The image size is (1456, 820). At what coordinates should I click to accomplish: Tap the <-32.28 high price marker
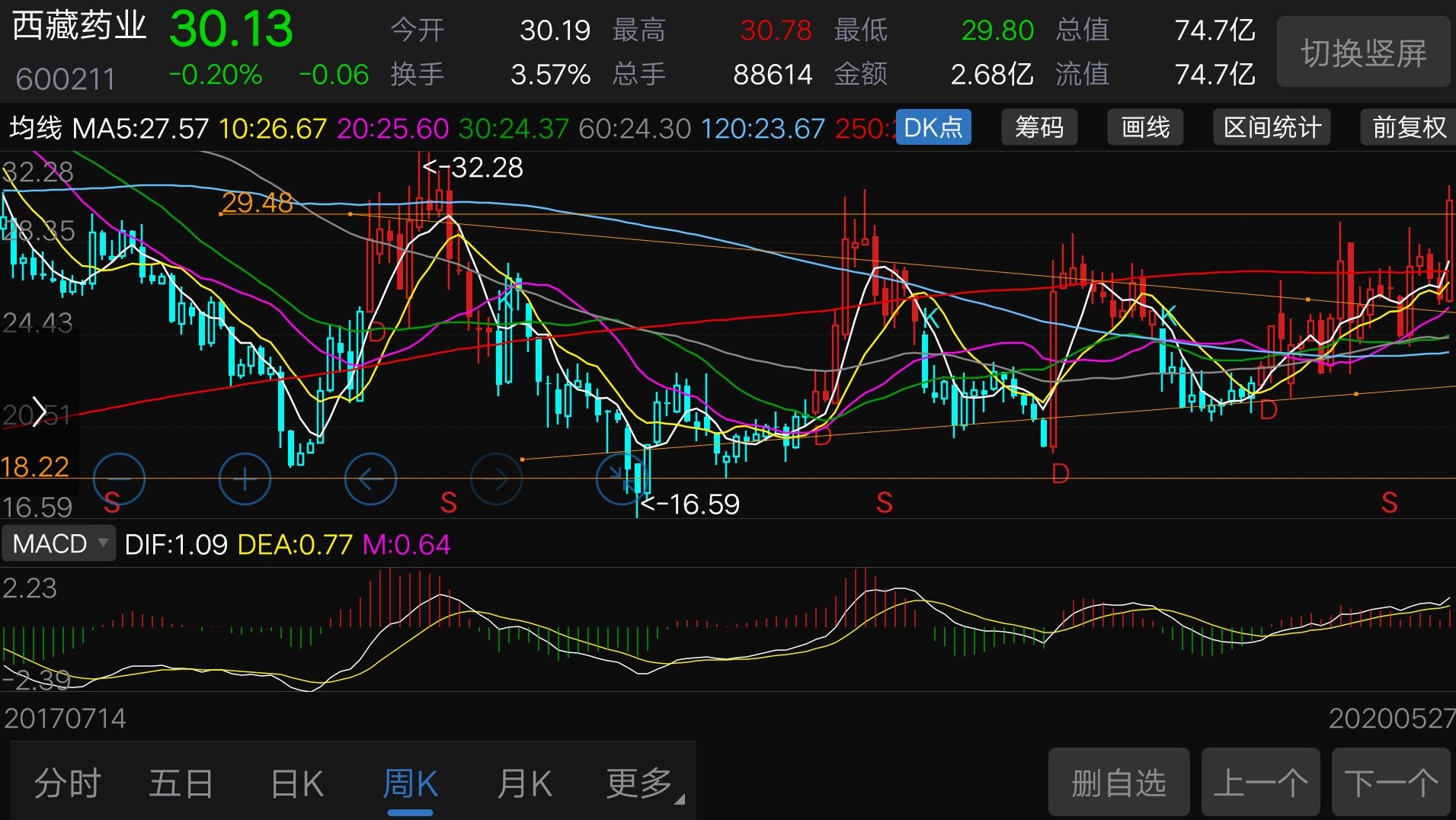point(472,168)
